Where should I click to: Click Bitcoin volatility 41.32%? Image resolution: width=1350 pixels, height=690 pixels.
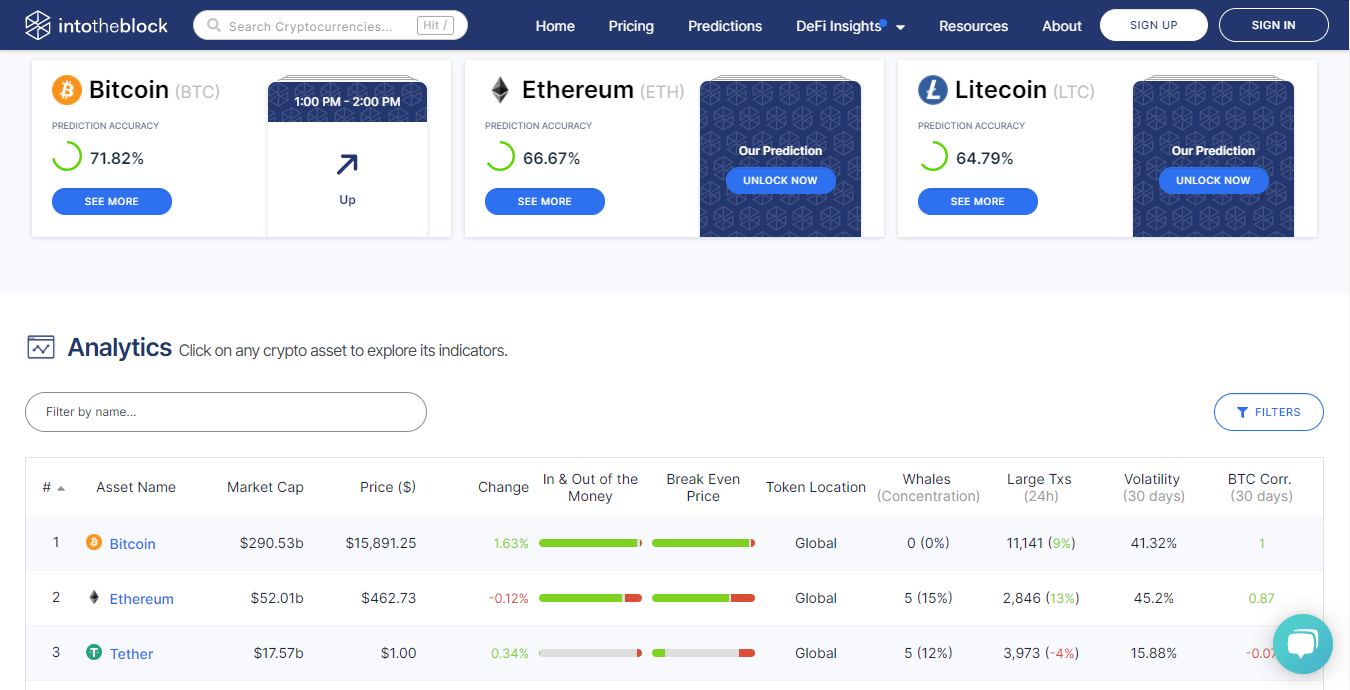1154,543
